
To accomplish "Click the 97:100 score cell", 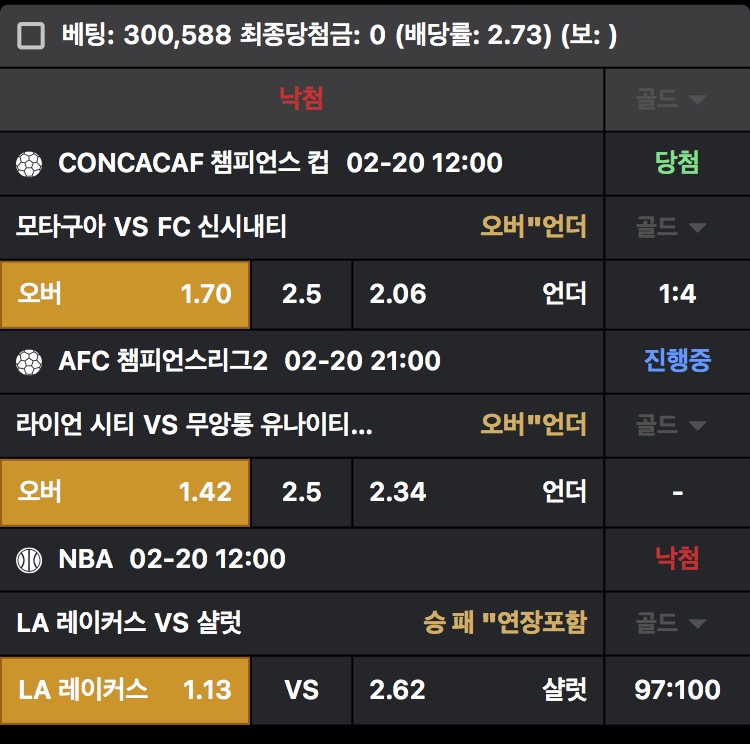I will point(677,690).
